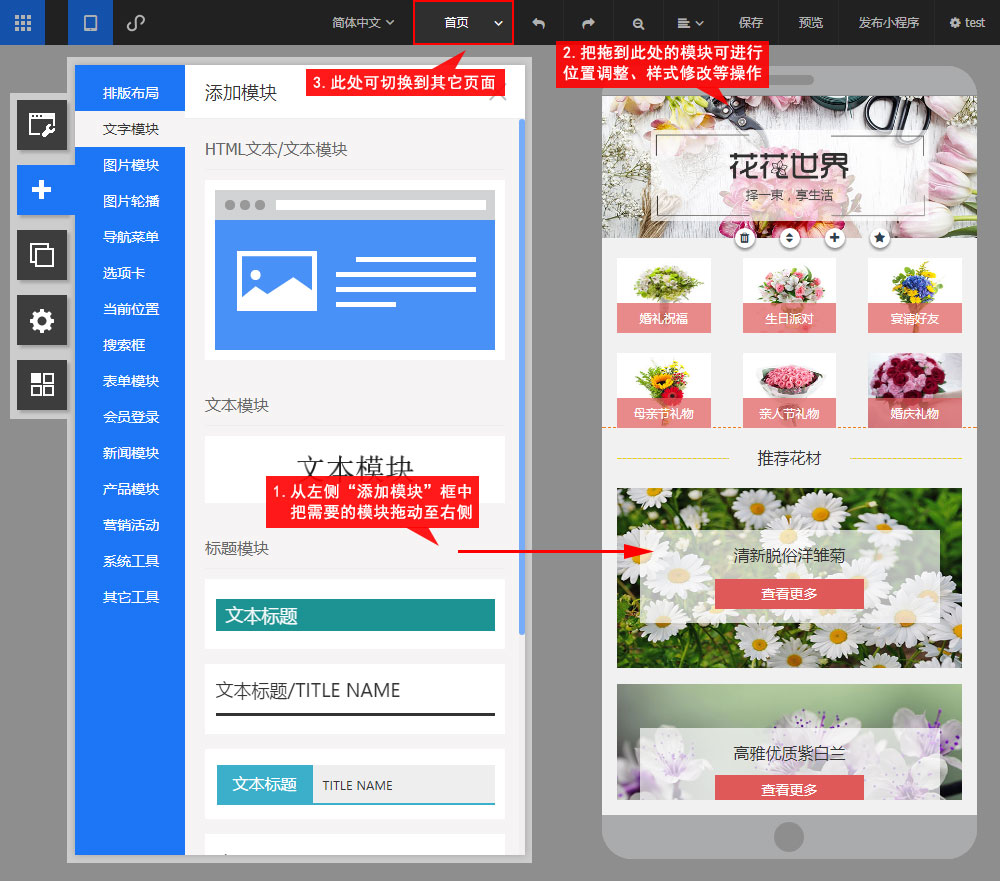The height and width of the screenshot is (881, 1000).
Task: Open the add module plus icon in sidebar
Action: (x=42, y=190)
